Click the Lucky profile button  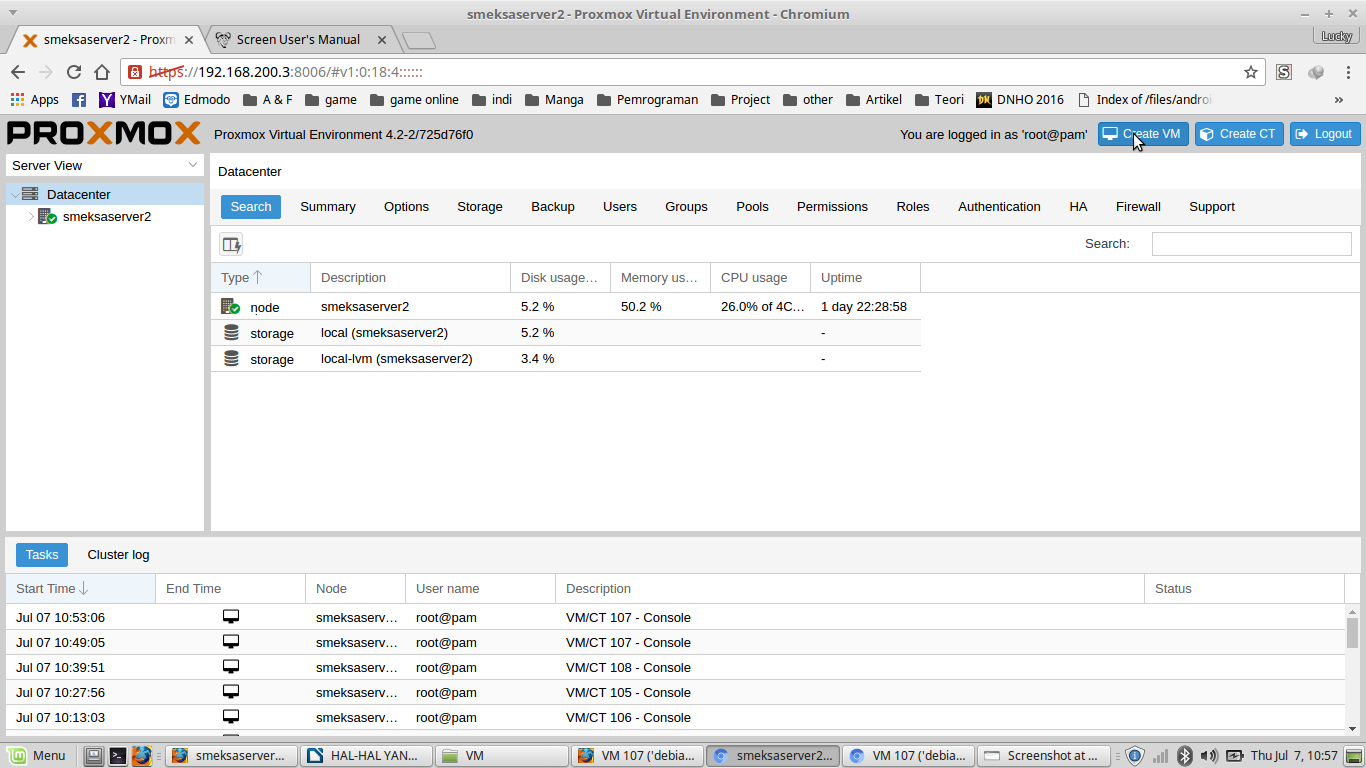1336,36
